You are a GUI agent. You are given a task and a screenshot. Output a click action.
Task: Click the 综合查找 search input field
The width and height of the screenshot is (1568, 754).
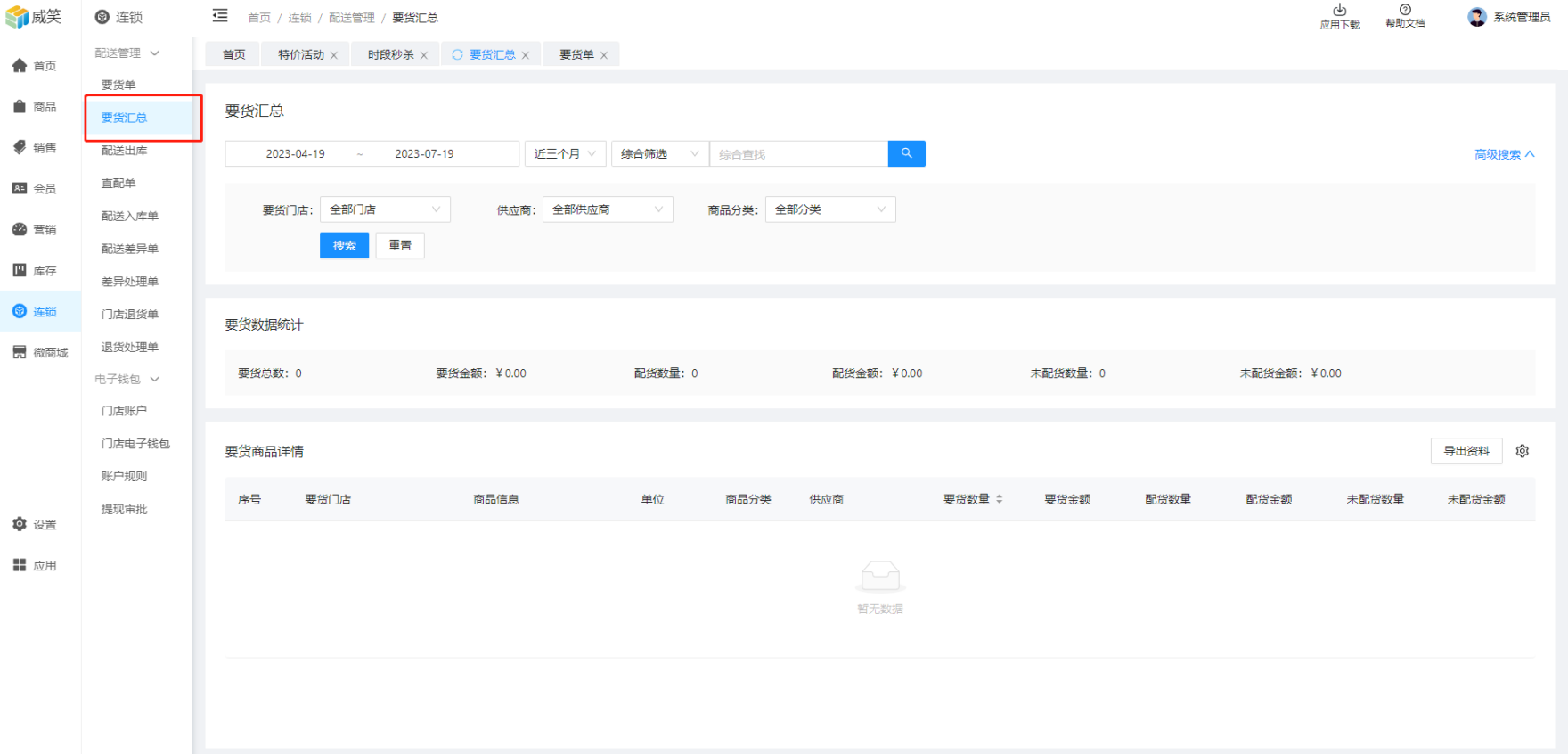(798, 154)
